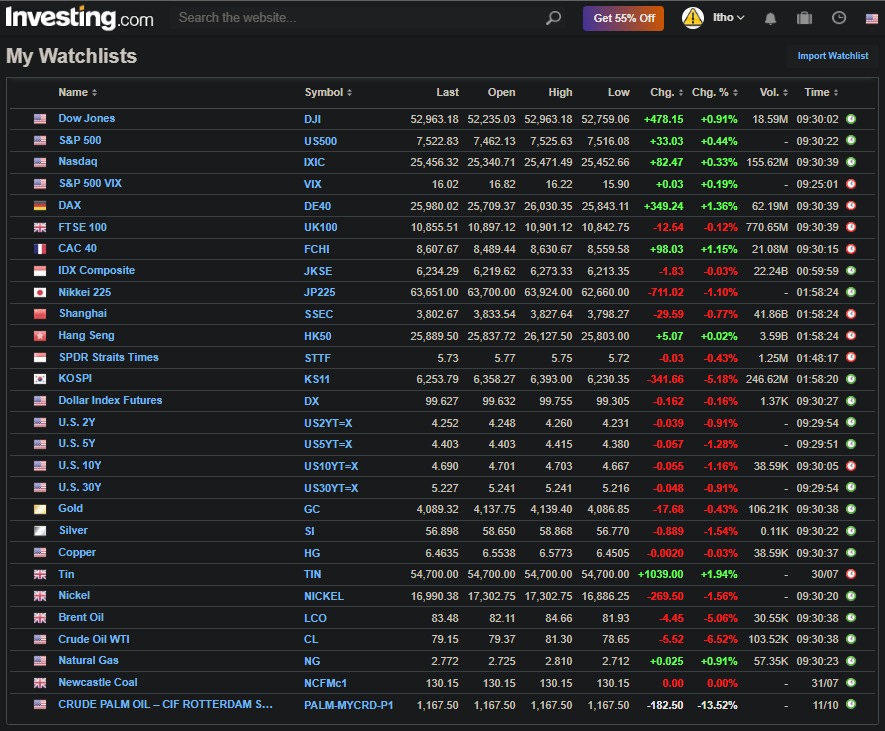
Task: Click the Indonesia flag beside IDX Composite
Action: pyautogui.click(x=40, y=271)
